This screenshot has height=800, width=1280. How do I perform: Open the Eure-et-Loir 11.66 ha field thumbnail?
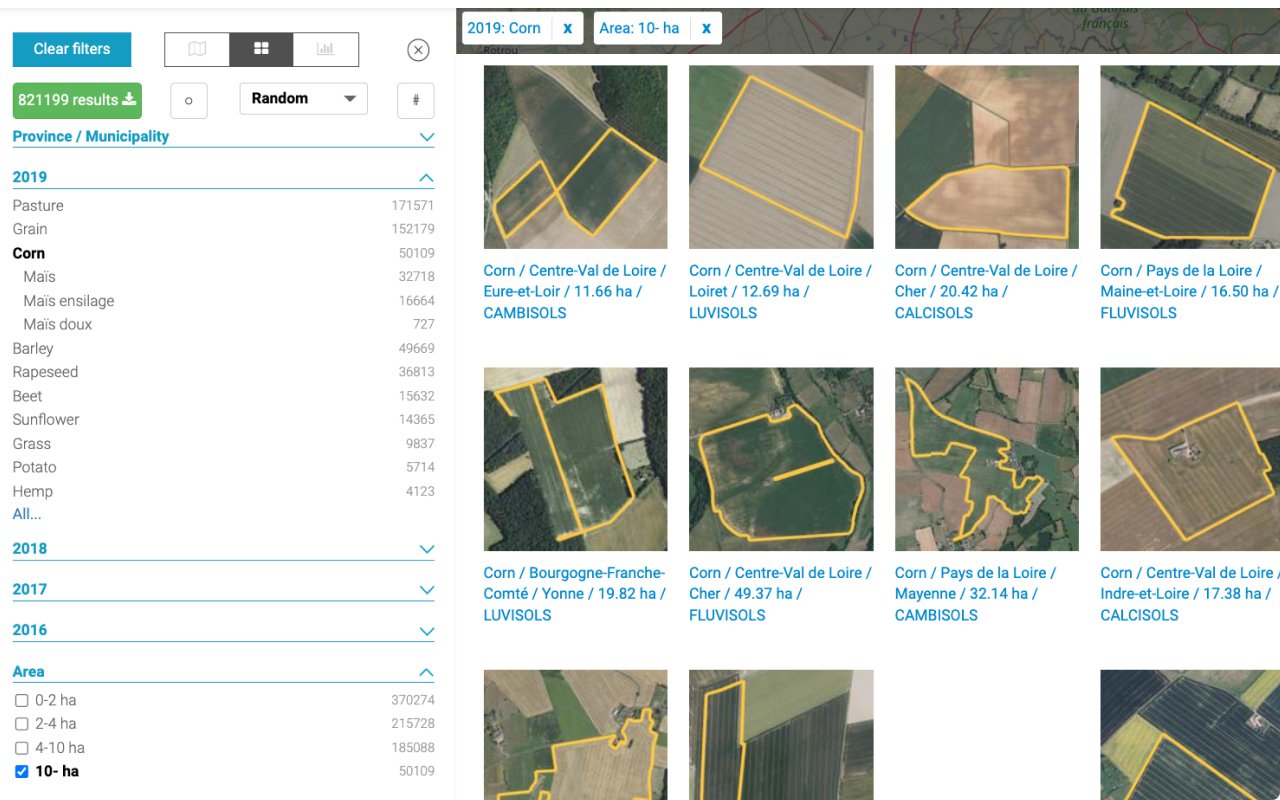[575, 157]
